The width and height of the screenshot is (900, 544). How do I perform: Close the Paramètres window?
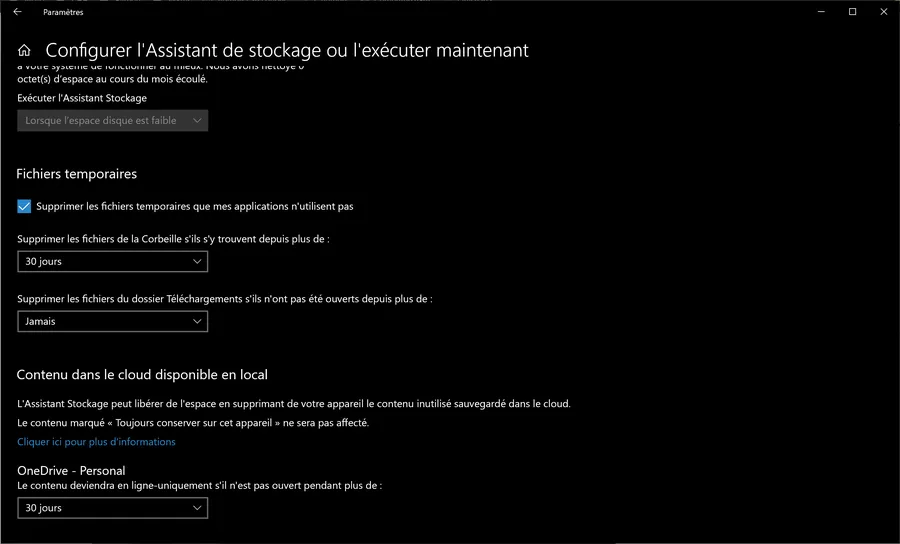coord(884,11)
